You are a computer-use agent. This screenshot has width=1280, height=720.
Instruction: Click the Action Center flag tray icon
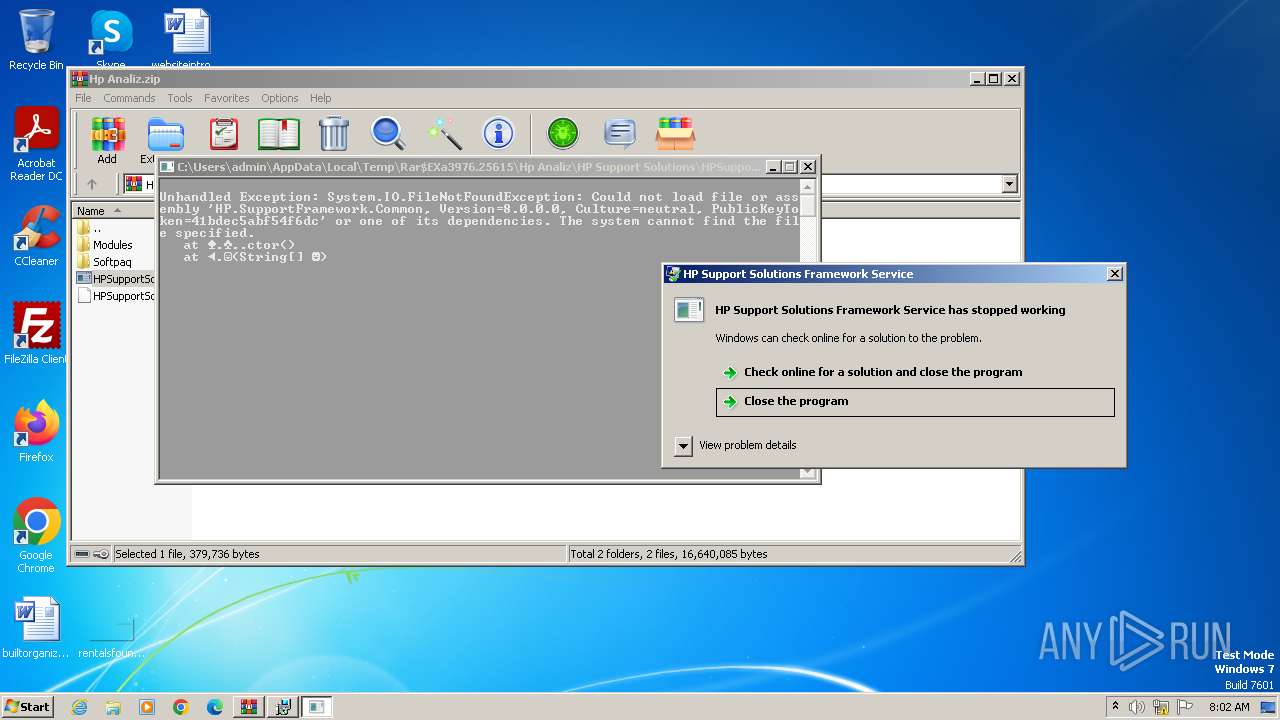[x=1185, y=707]
